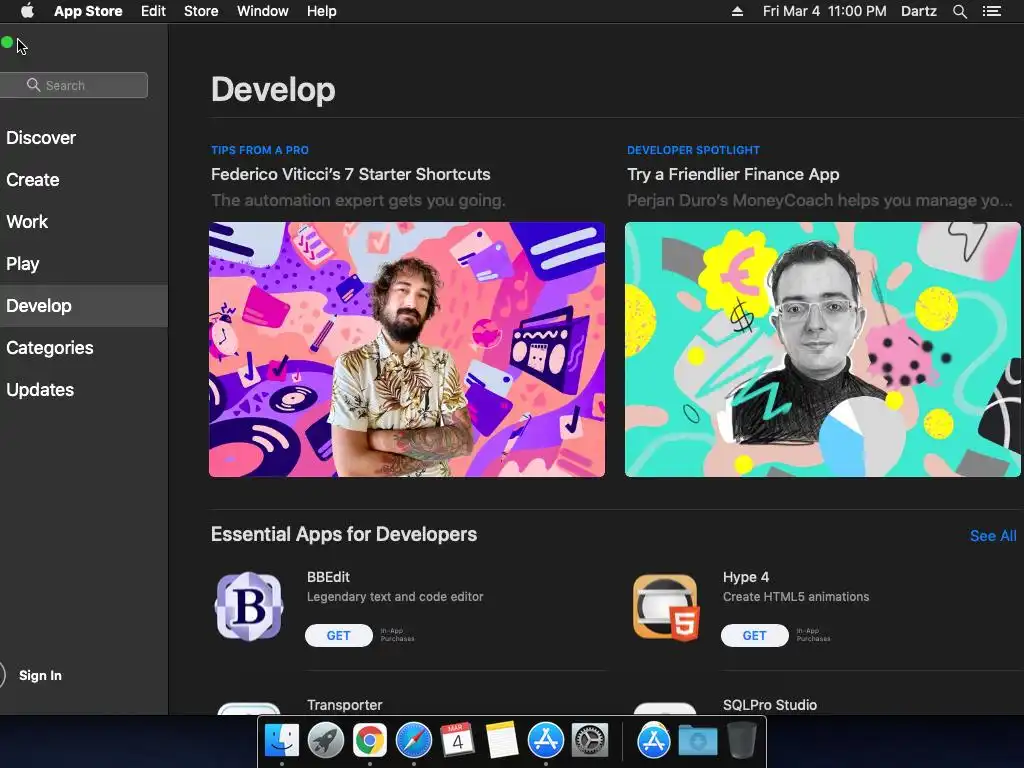The width and height of the screenshot is (1024, 768).
Task: Open the Apple menu
Action: [x=27, y=11]
